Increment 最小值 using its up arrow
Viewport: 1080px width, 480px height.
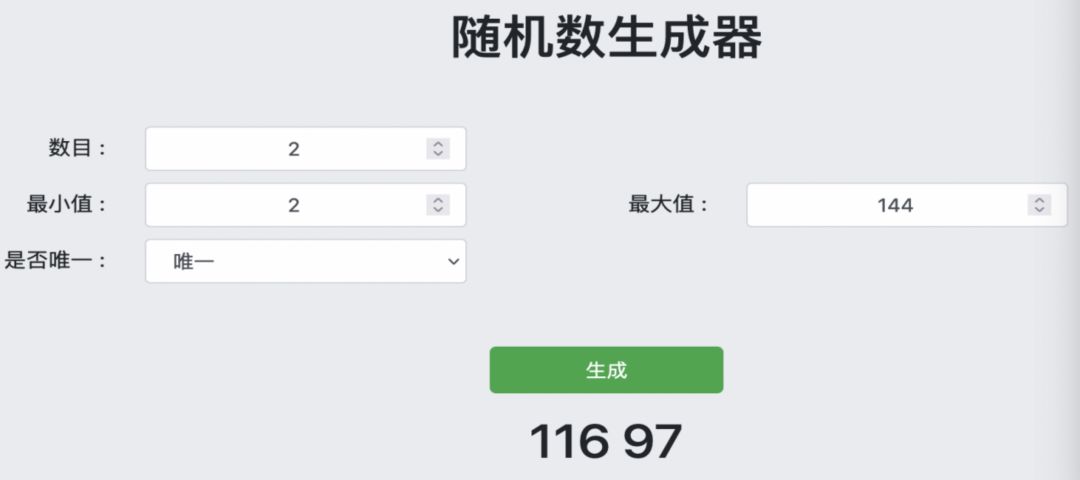pos(437,200)
